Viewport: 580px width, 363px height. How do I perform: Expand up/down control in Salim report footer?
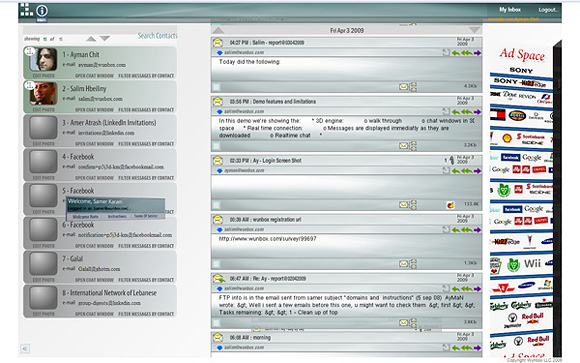pos(414,87)
